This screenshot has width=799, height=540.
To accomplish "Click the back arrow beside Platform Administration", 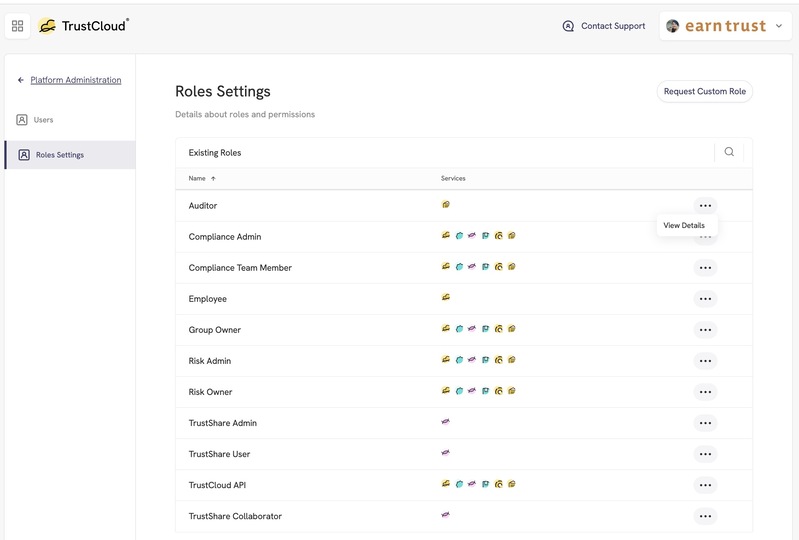I will pos(21,80).
